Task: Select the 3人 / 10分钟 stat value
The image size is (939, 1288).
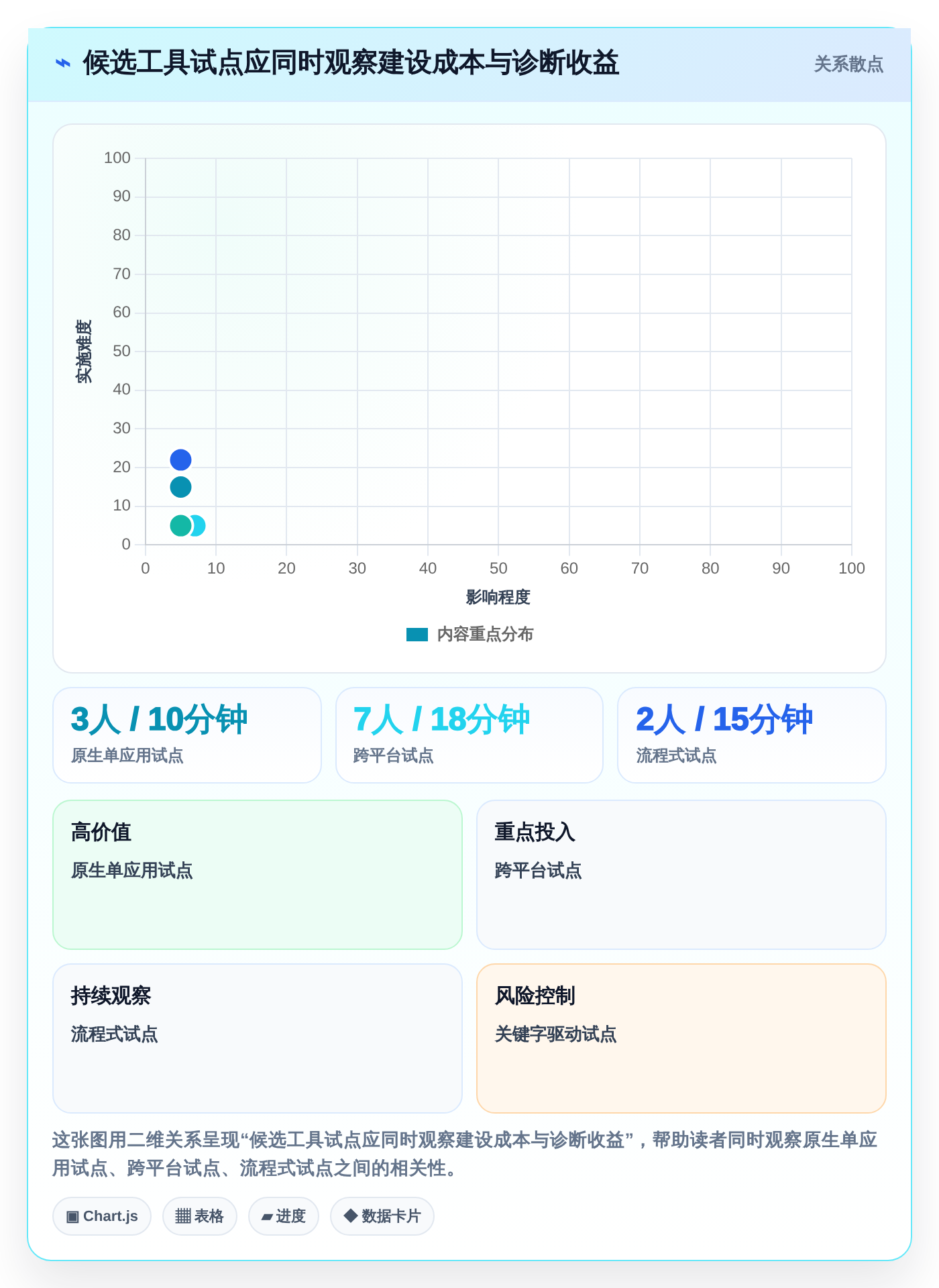Action: pos(159,719)
